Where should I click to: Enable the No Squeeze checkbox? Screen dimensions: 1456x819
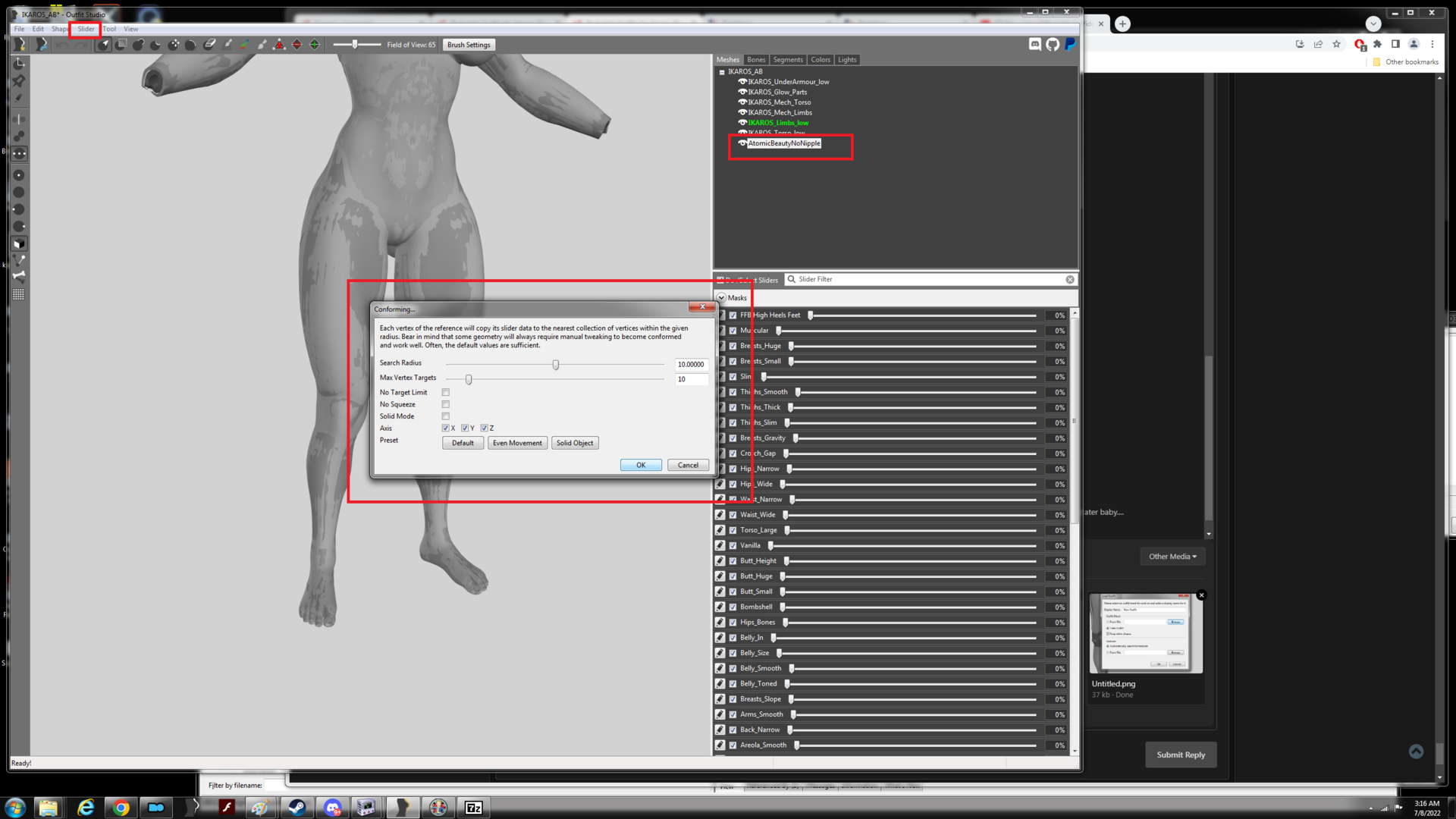tap(446, 404)
